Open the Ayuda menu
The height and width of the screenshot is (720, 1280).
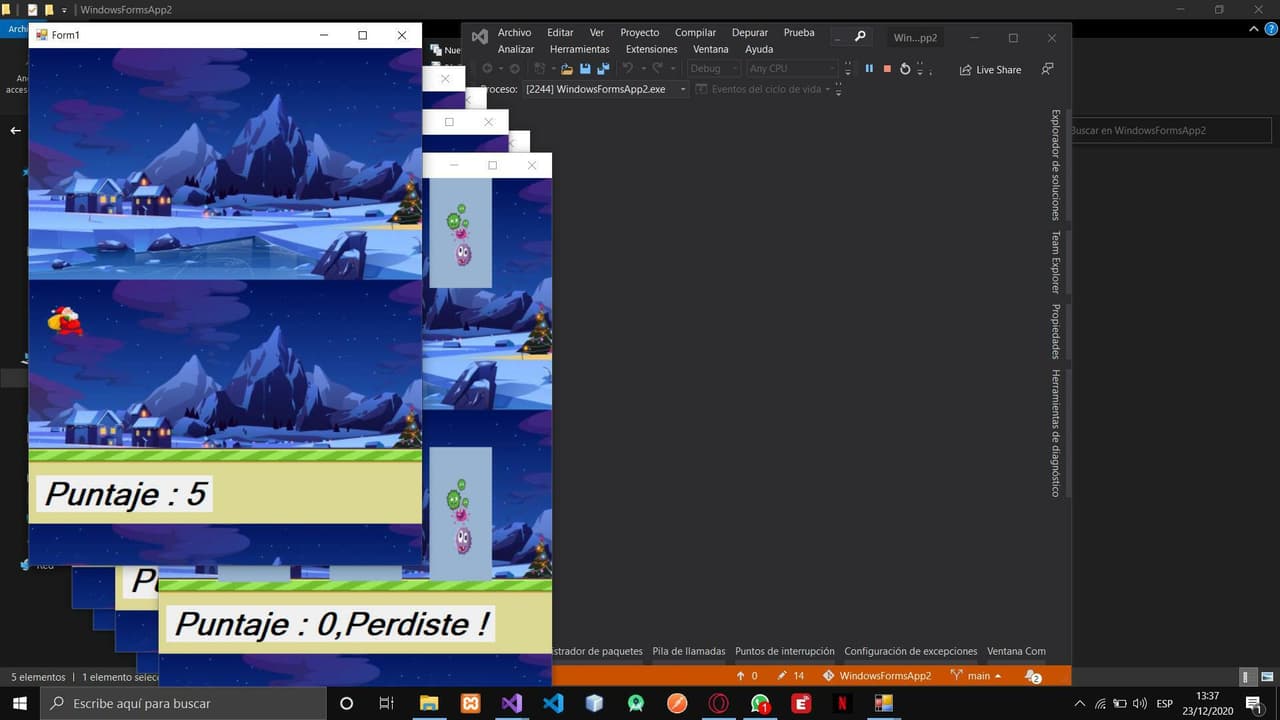(759, 49)
